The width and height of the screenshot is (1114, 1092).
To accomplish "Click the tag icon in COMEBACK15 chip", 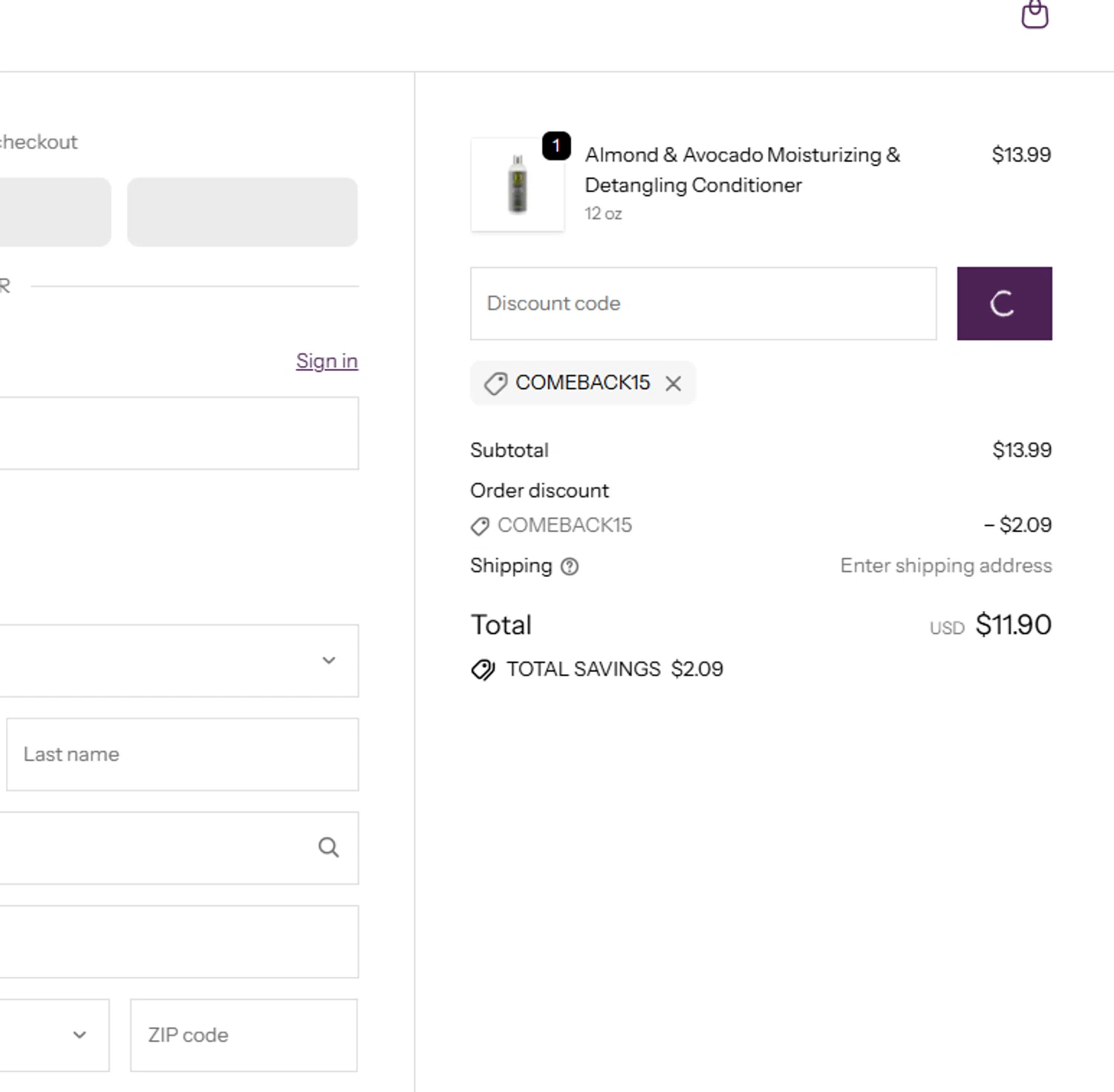I will point(495,383).
